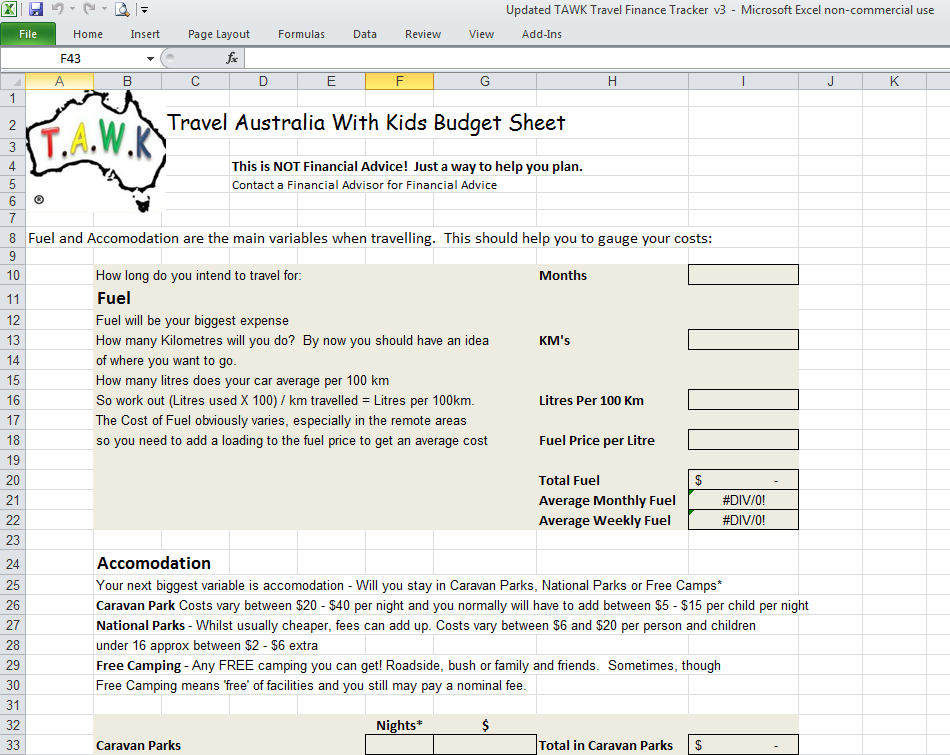
Task: Open Print Preview from Quick Access Toolbar
Action: click(x=122, y=10)
